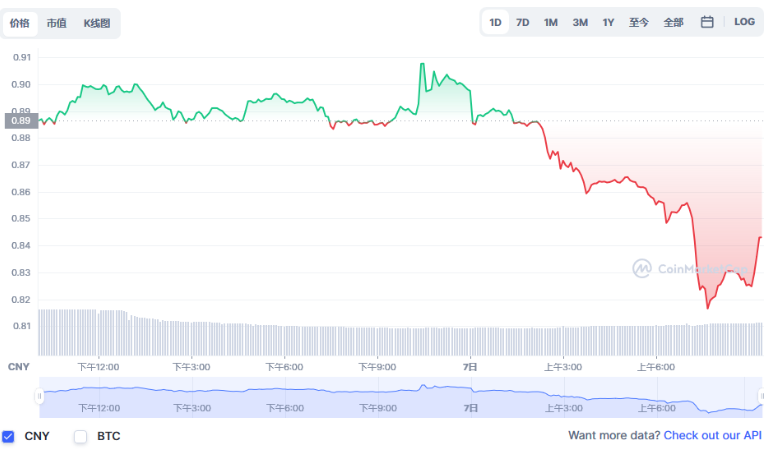777x452 pixels.
Task: Enable the BTC checkbox
Action: 81,436
